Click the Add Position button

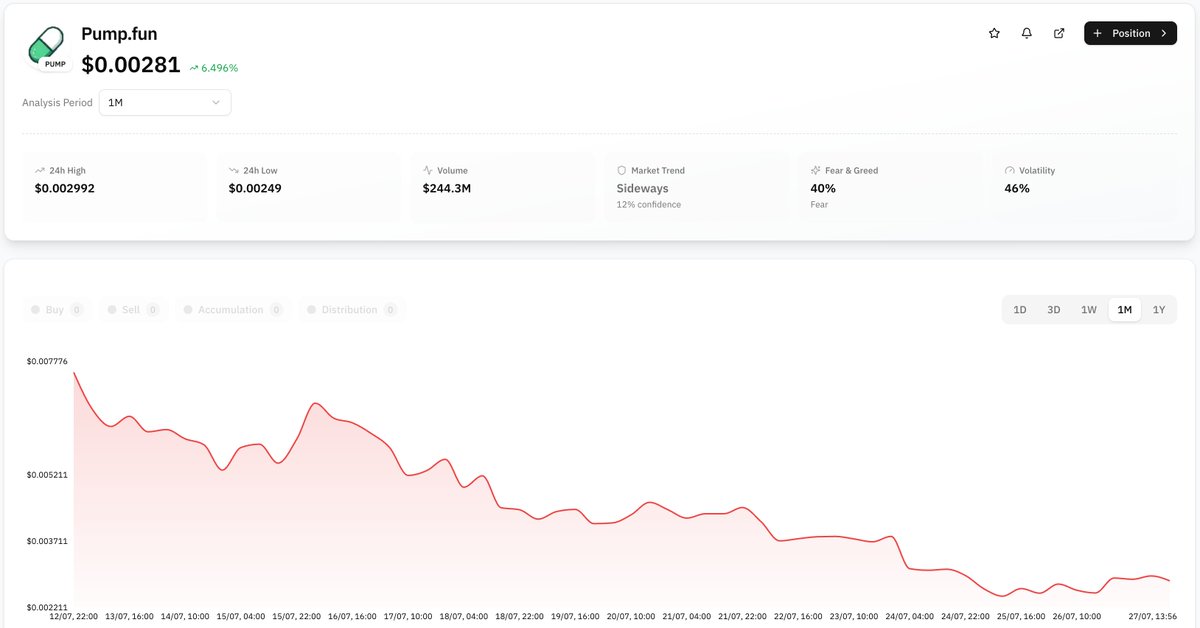1130,33
